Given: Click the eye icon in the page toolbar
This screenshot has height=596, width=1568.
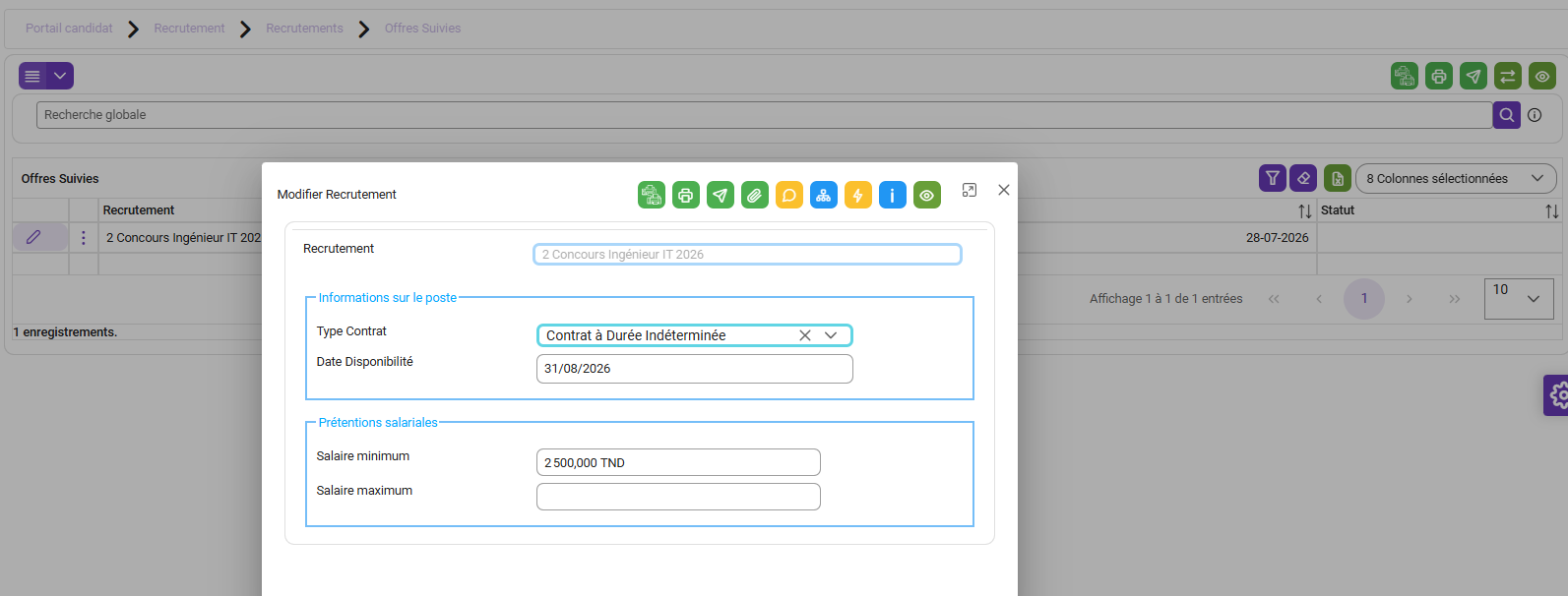Looking at the screenshot, I should pos(1542,76).
